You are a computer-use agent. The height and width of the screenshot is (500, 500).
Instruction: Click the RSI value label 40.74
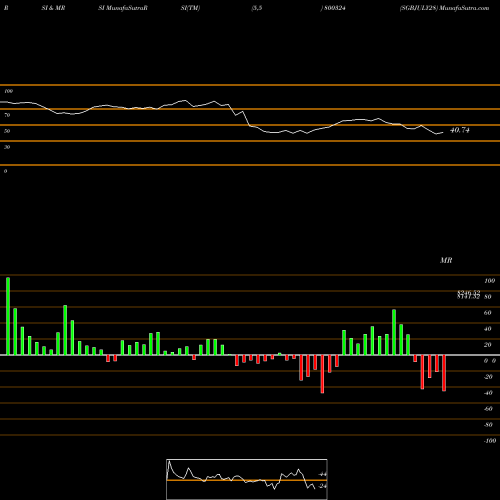(460, 130)
